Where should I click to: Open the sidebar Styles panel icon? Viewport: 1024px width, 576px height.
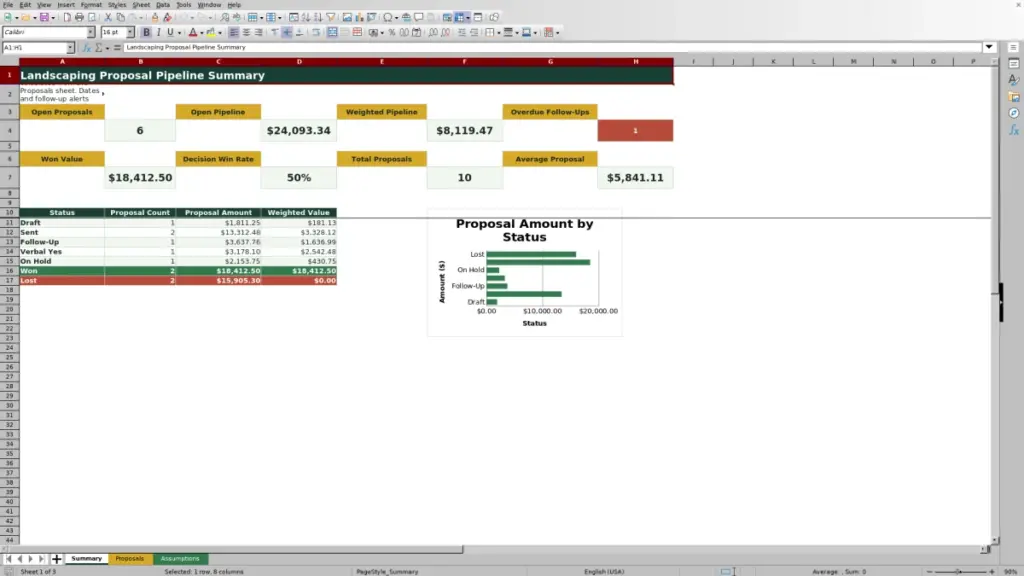pos(1014,80)
